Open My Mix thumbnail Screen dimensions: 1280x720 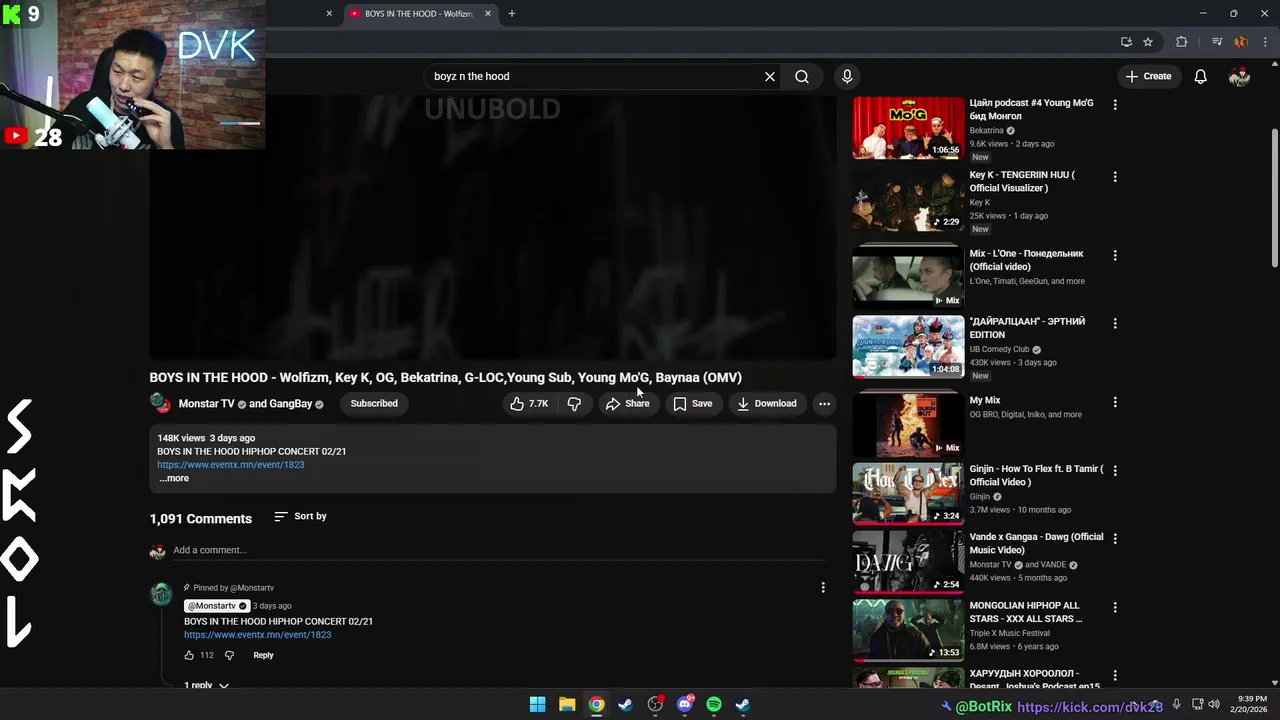click(x=908, y=425)
